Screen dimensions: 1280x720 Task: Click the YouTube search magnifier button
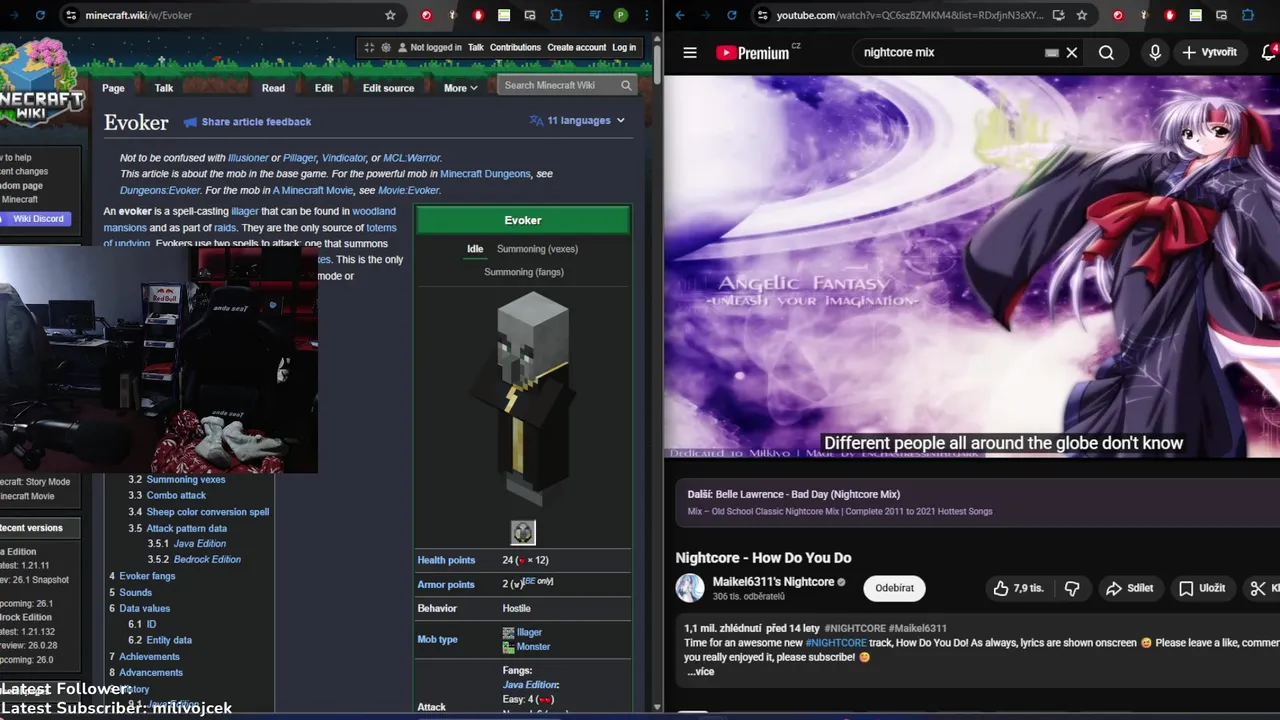(x=1106, y=52)
